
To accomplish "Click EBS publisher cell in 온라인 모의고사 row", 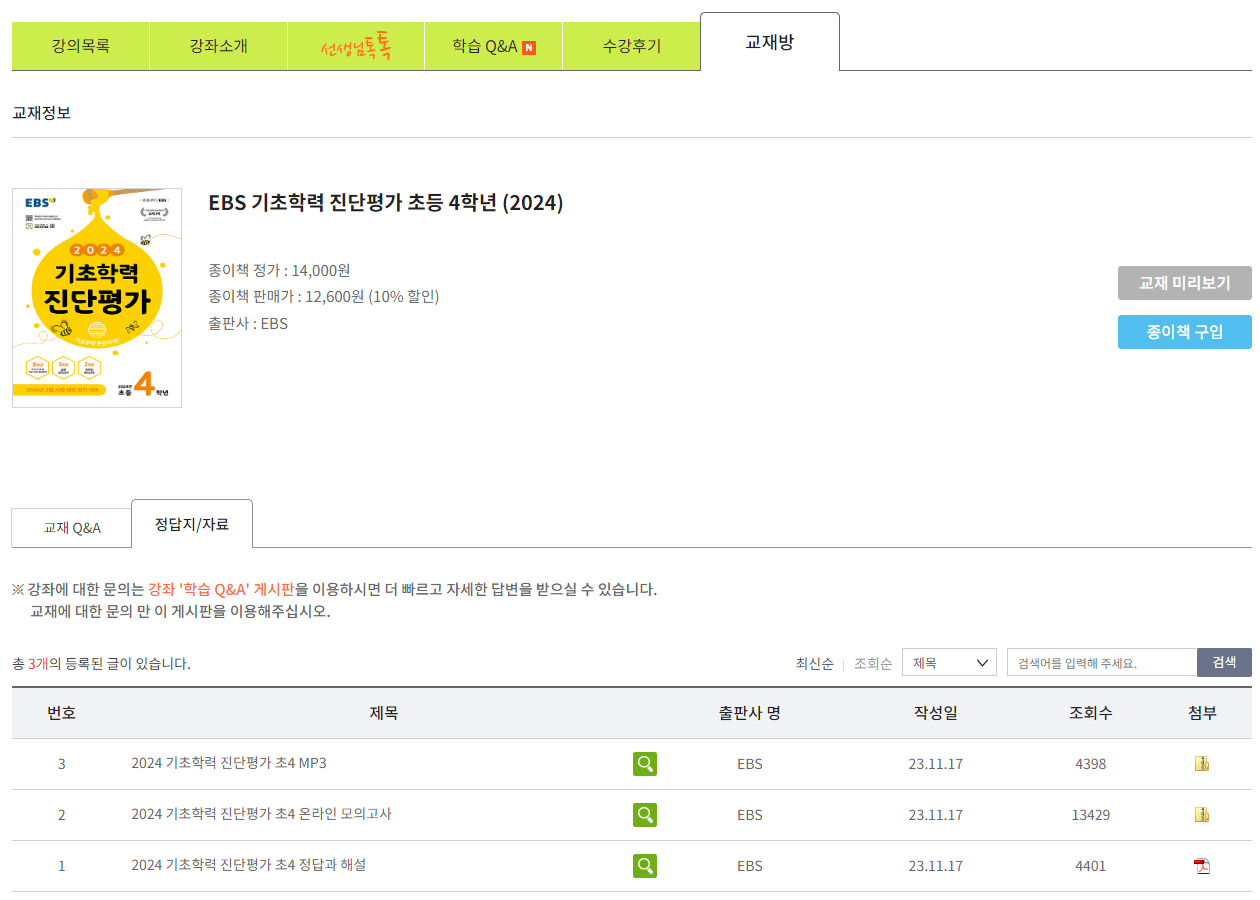I will click(749, 815).
